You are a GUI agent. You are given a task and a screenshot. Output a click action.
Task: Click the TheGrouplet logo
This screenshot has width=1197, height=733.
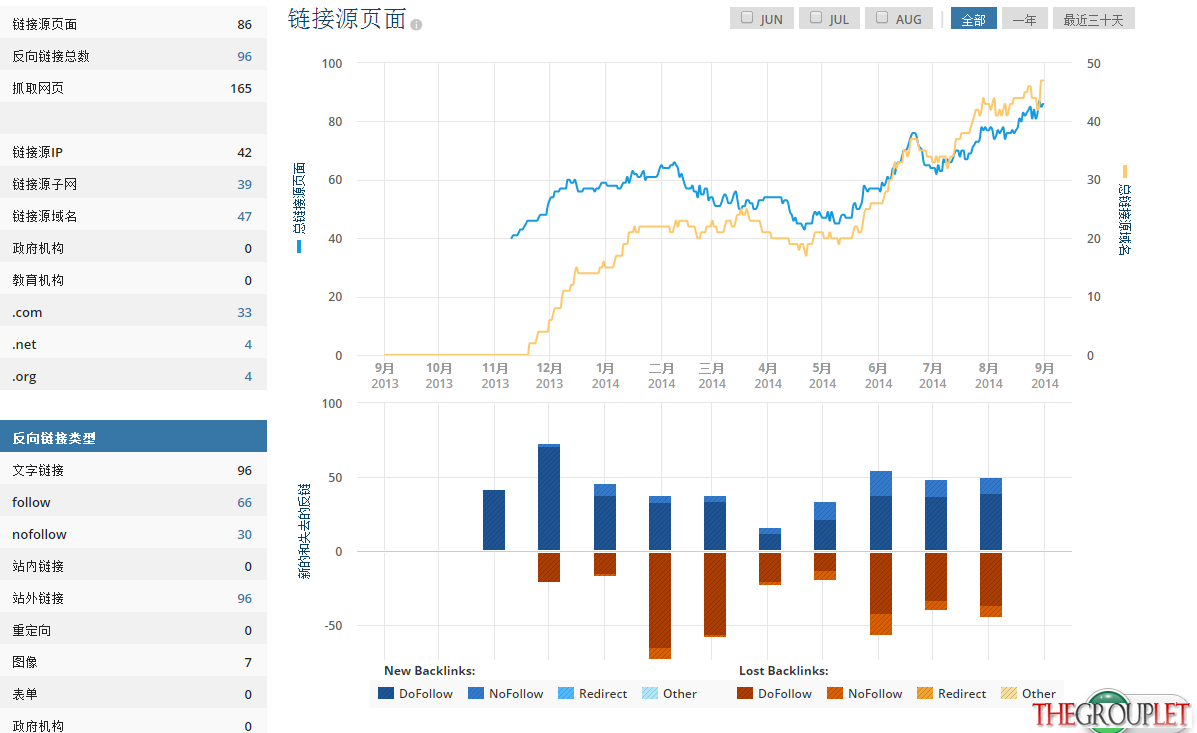[1112, 712]
